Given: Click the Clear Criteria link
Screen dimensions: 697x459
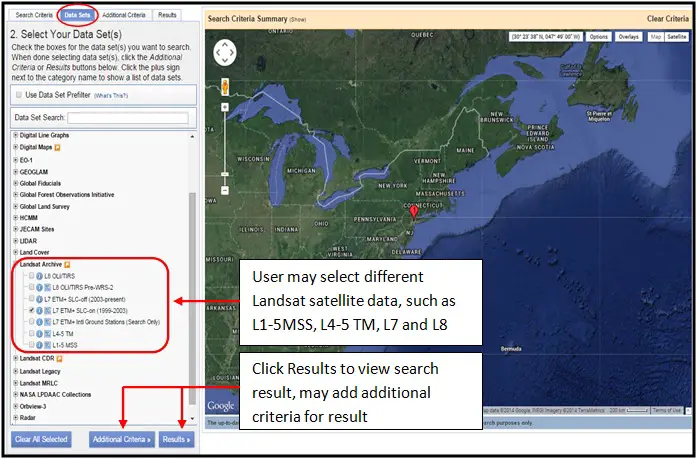Looking at the screenshot, I should click(x=668, y=19).
